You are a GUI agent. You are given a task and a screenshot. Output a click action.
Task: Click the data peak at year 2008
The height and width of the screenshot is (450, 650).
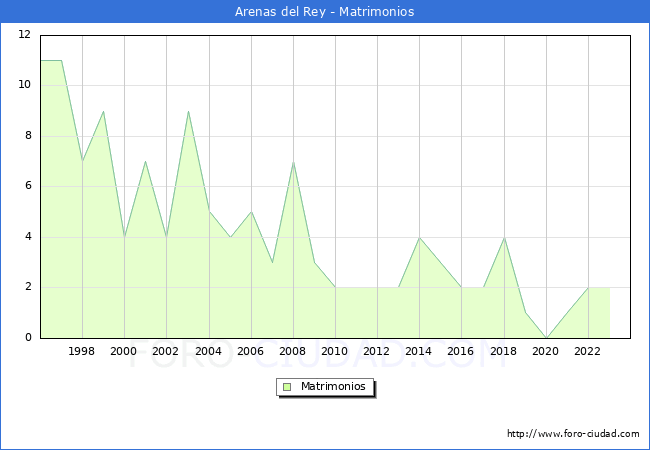point(293,162)
